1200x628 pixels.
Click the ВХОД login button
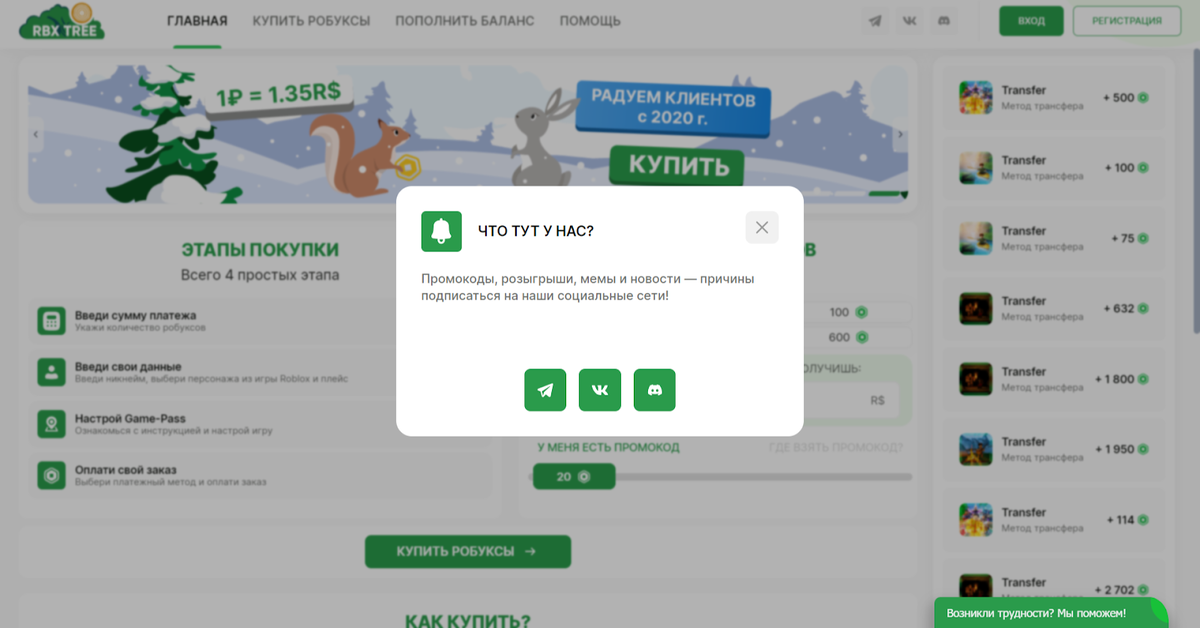1031,21
